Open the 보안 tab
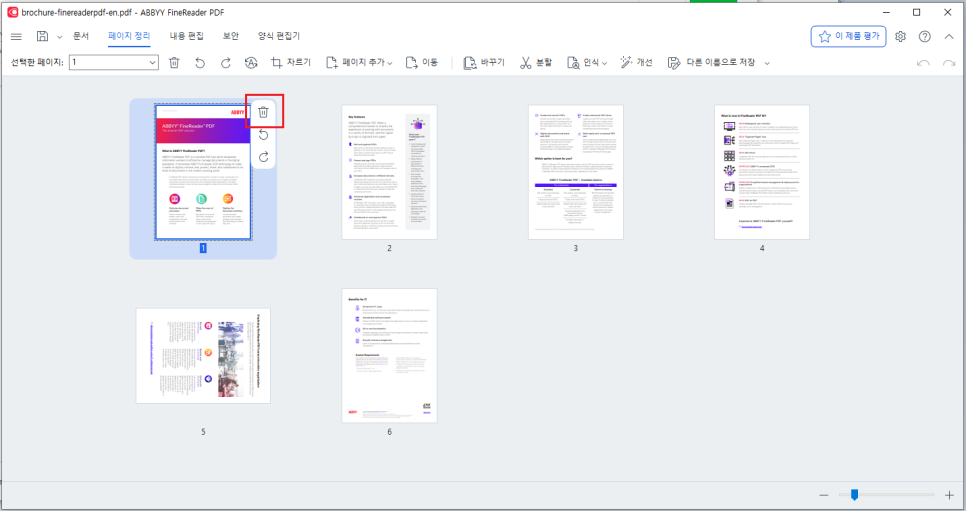 (230, 36)
